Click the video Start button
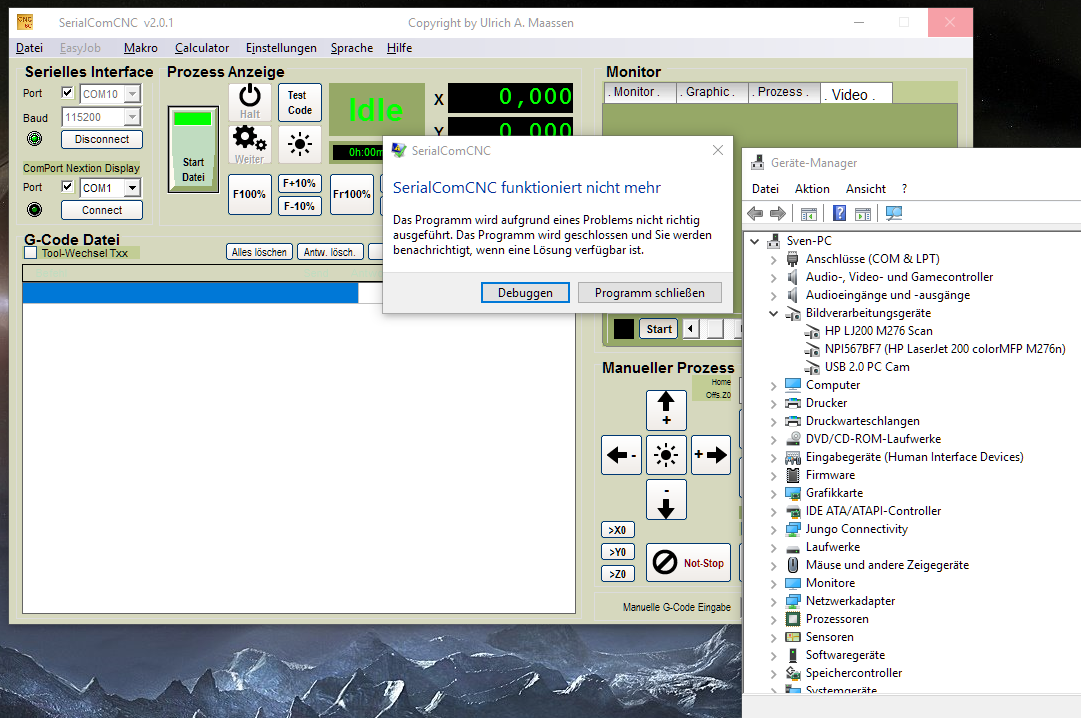This screenshot has height=718, width=1081. [x=658, y=329]
